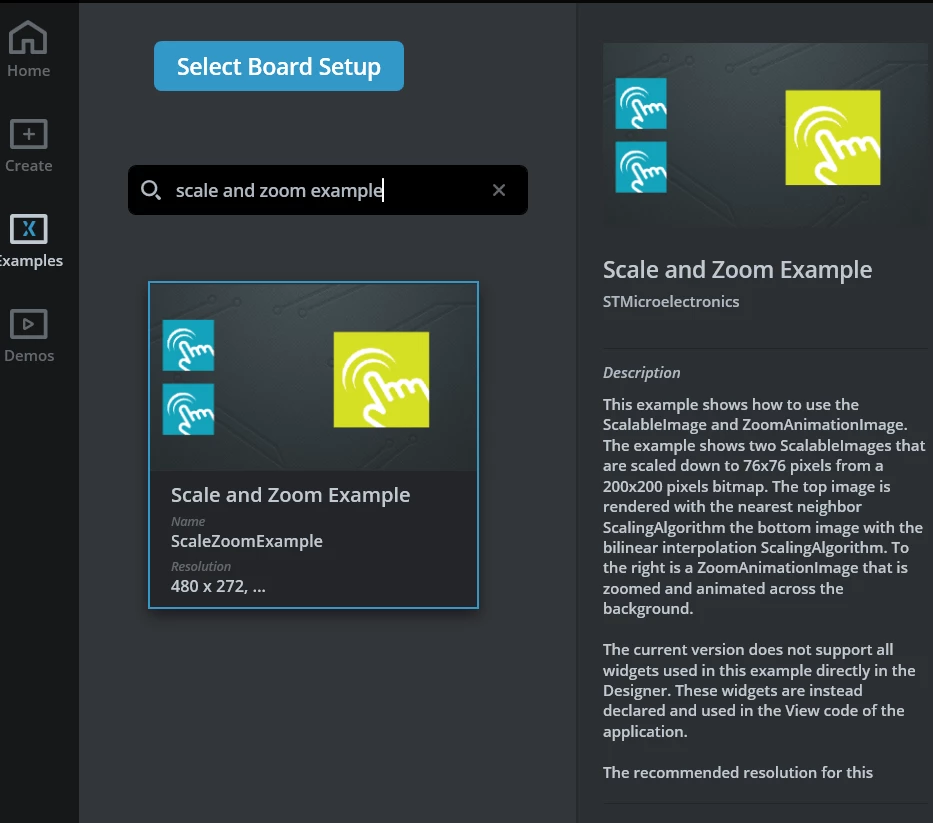Viewport: 933px width, 823px height.
Task: Click the ScaleZoomExample name text in the card
Action: click(x=246, y=541)
